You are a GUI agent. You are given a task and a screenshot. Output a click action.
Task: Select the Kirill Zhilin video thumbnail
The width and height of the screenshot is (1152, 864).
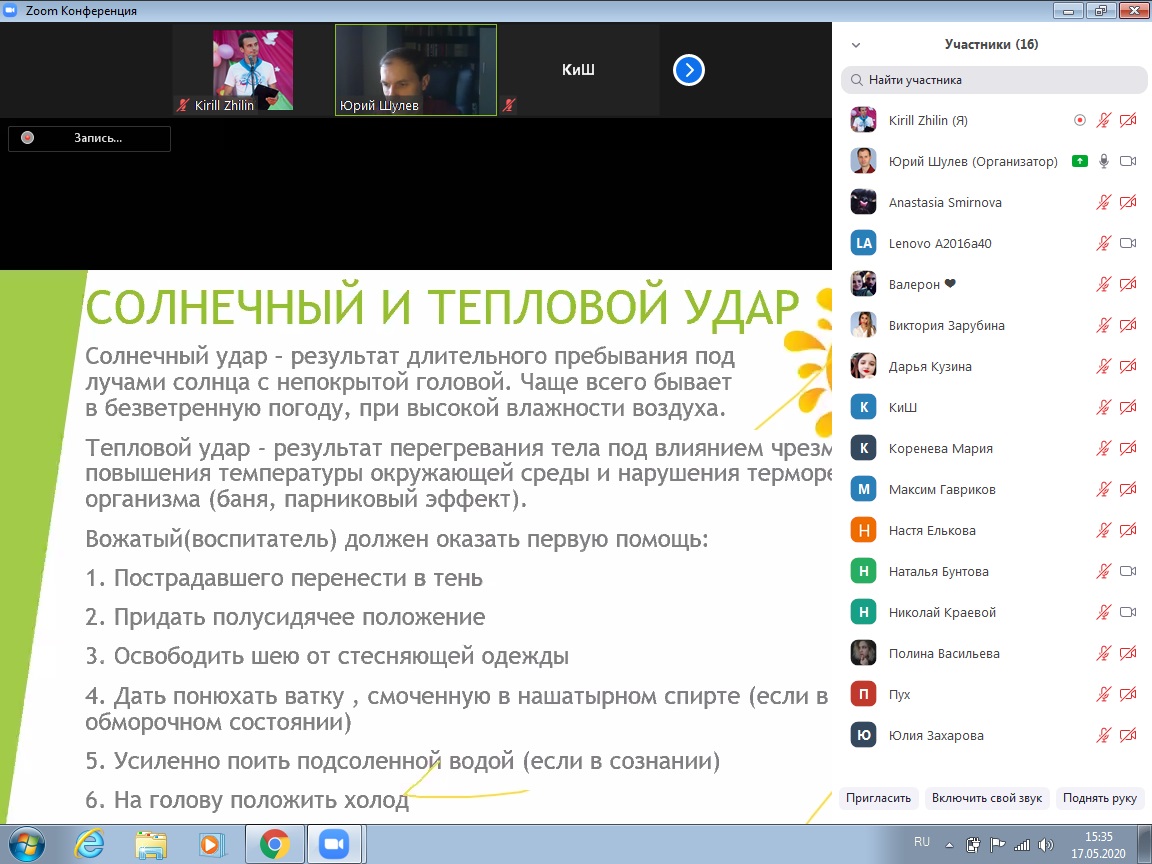253,70
